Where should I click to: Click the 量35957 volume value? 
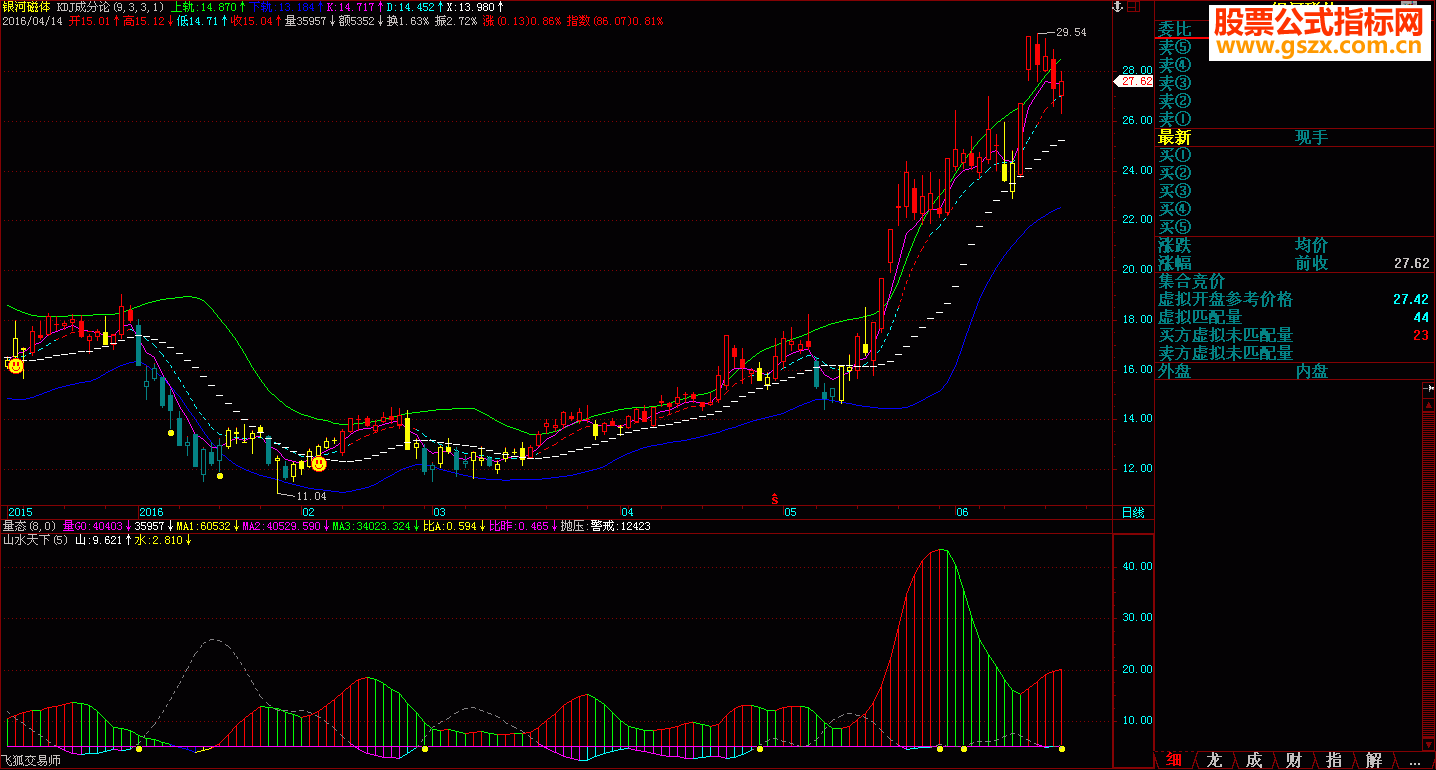[305, 20]
